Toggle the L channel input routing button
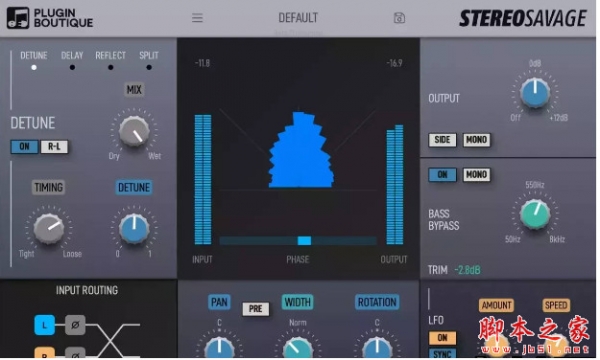This screenshot has width=600, height=360. click(44, 325)
